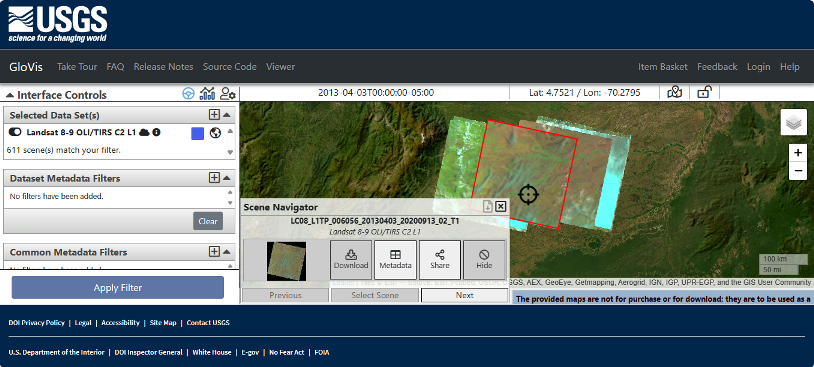
Task: Open the White House footer link
Action: (x=212, y=352)
